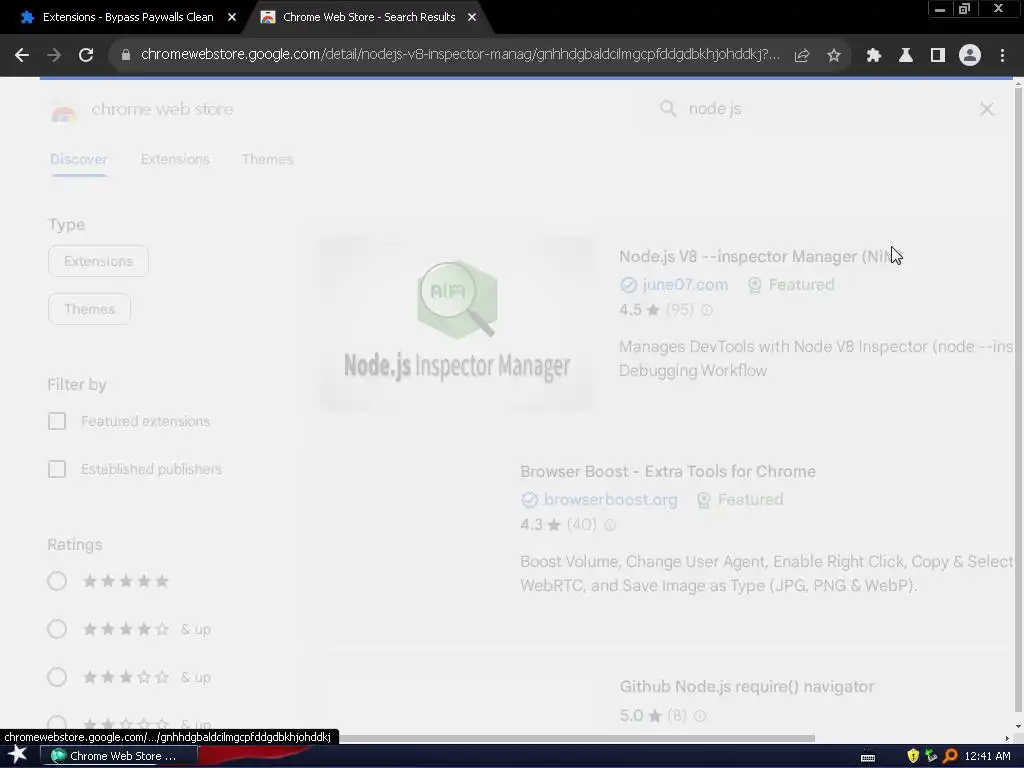This screenshot has width=1024, height=768.
Task: Check the Established publishers filter
Action: tap(57, 470)
